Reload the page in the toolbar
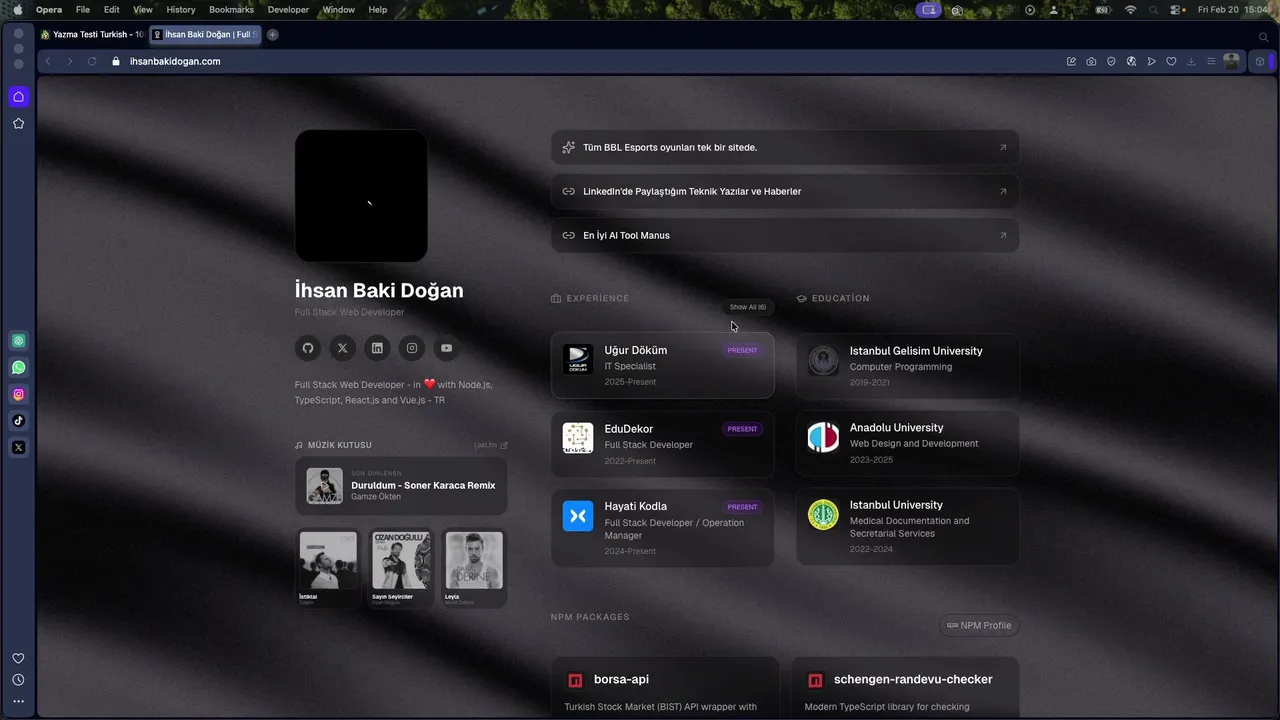 tap(92, 61)
